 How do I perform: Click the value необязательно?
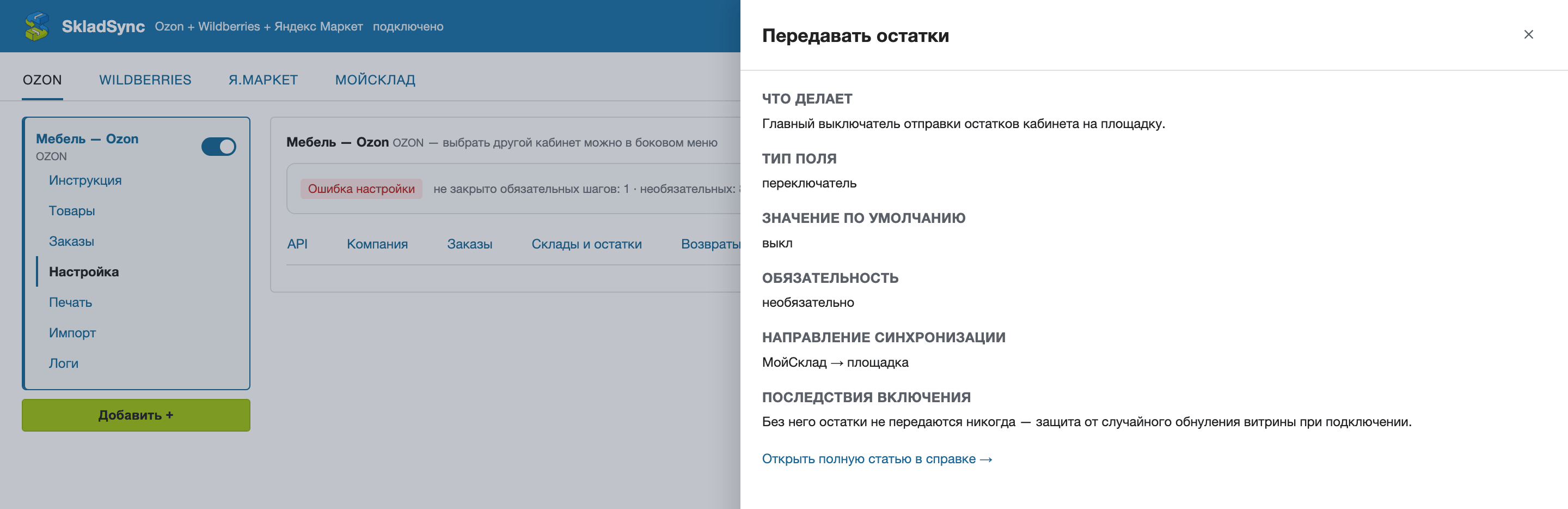click(808, 303)
